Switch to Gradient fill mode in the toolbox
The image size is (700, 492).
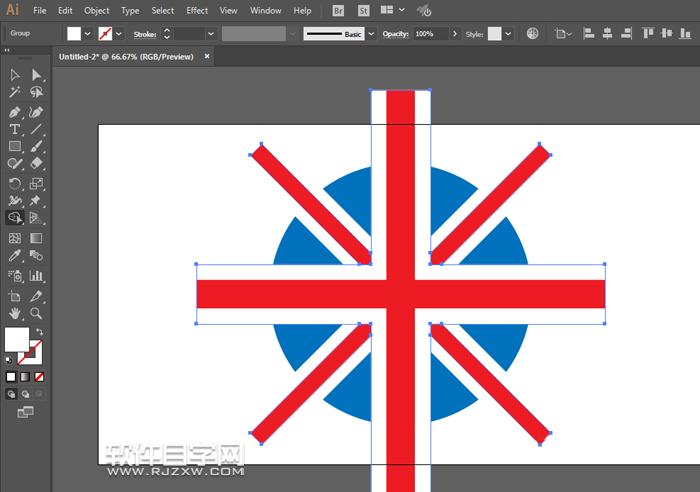25,377
